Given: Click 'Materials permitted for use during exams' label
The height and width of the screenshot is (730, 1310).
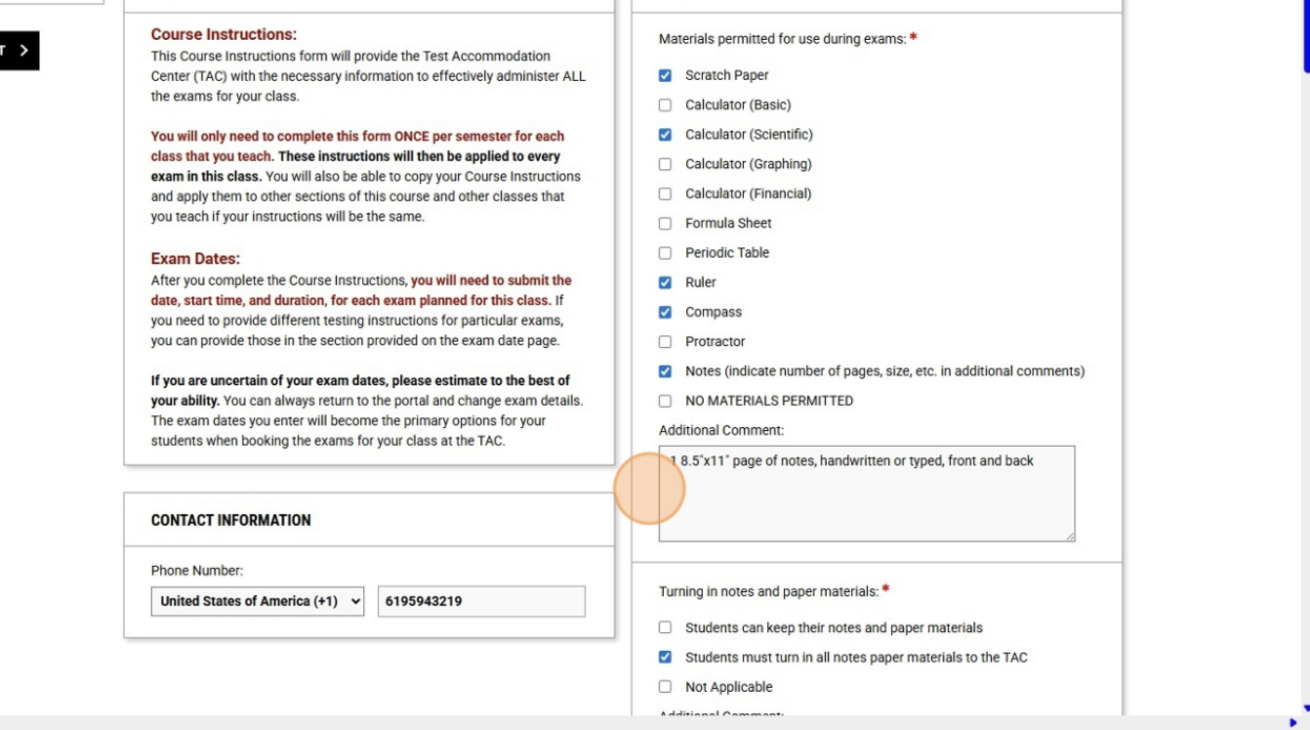Looking at the screenshot, I should click(x=782, y=39).
